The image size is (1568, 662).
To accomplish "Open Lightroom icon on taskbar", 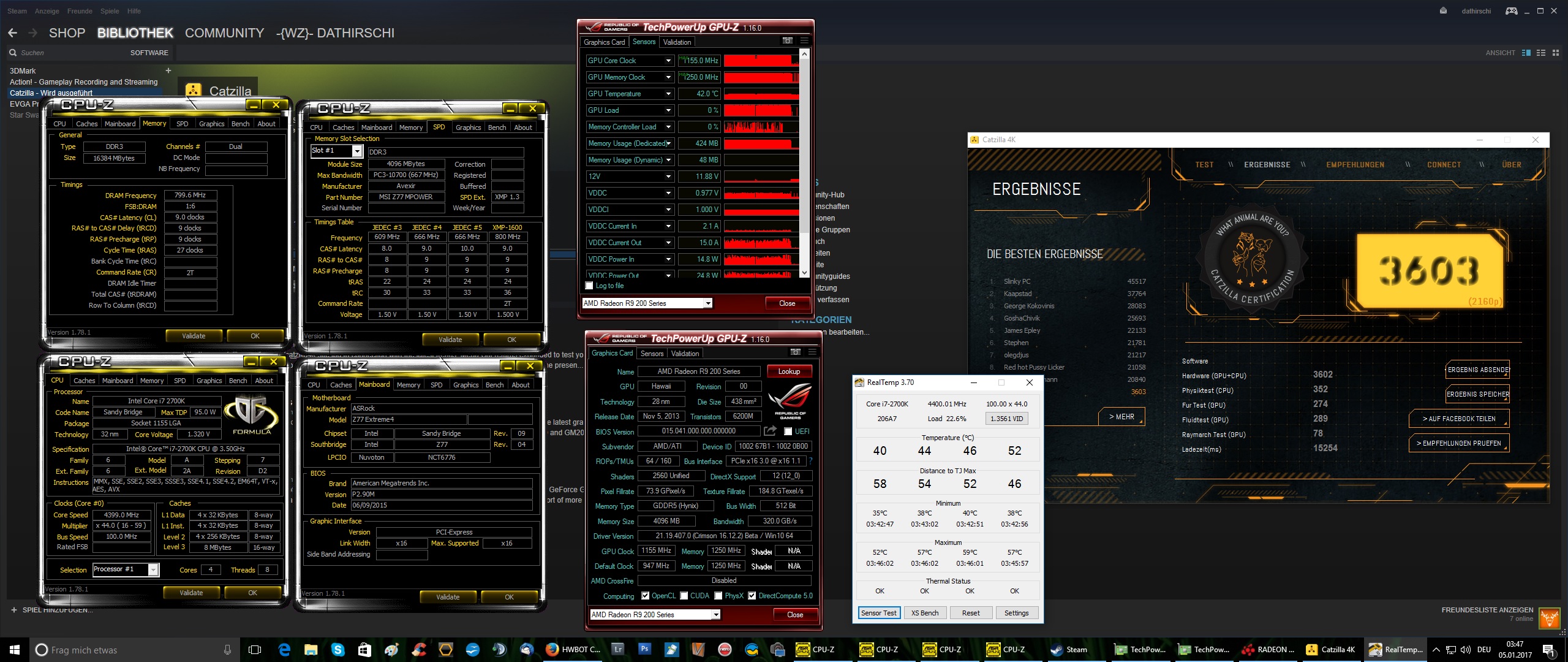I will [617, 649].
